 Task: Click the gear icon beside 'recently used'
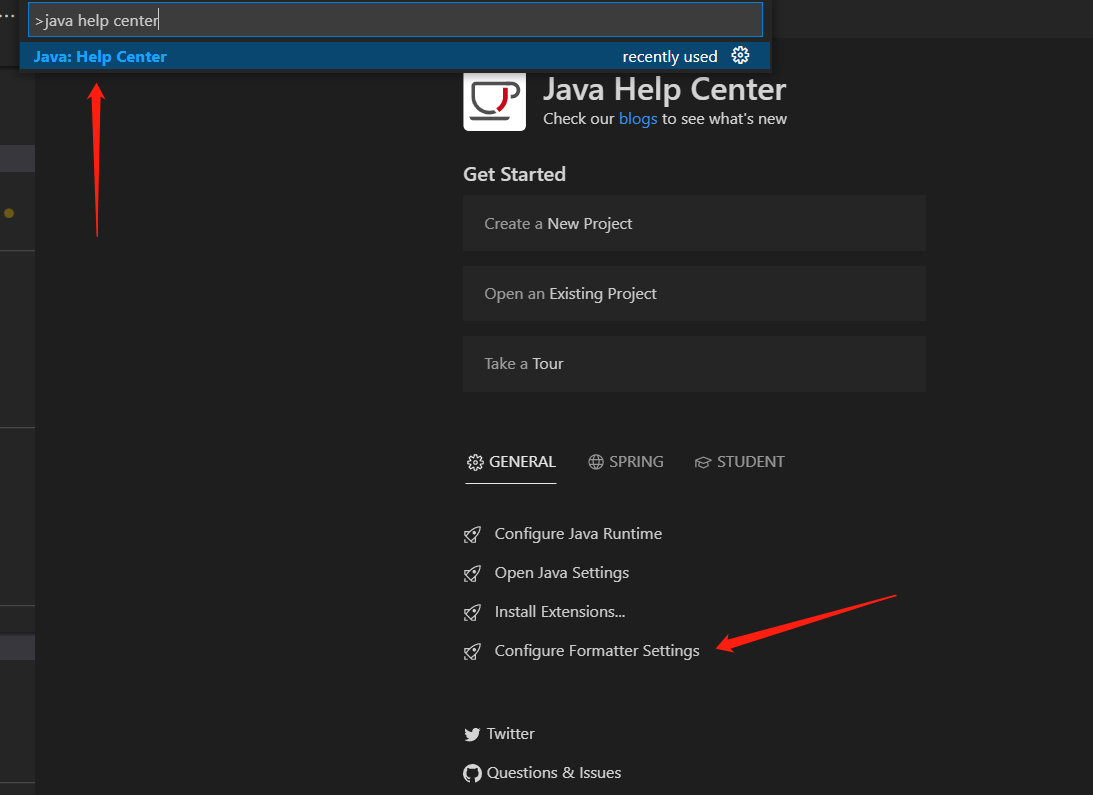coord(740,56)
